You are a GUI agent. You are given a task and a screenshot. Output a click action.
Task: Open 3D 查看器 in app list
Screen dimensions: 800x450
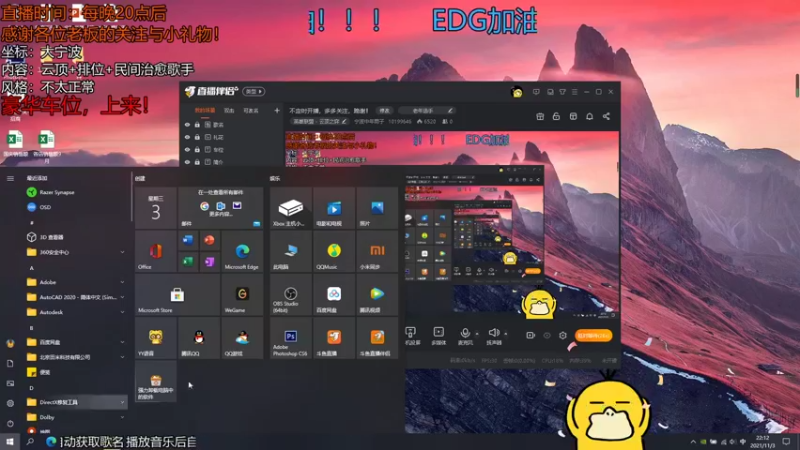[x=77, y=237]
